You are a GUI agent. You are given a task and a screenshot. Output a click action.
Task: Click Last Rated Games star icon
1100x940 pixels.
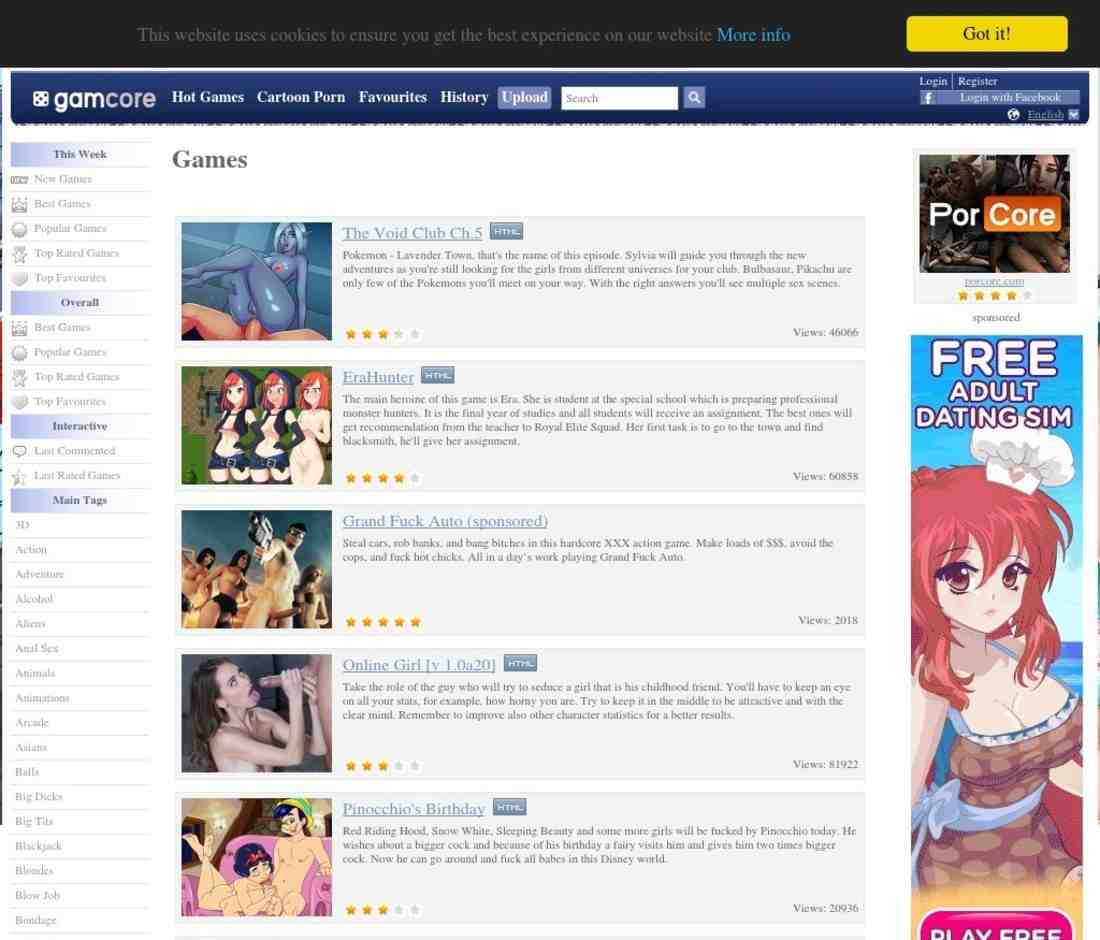click(20, 476)
